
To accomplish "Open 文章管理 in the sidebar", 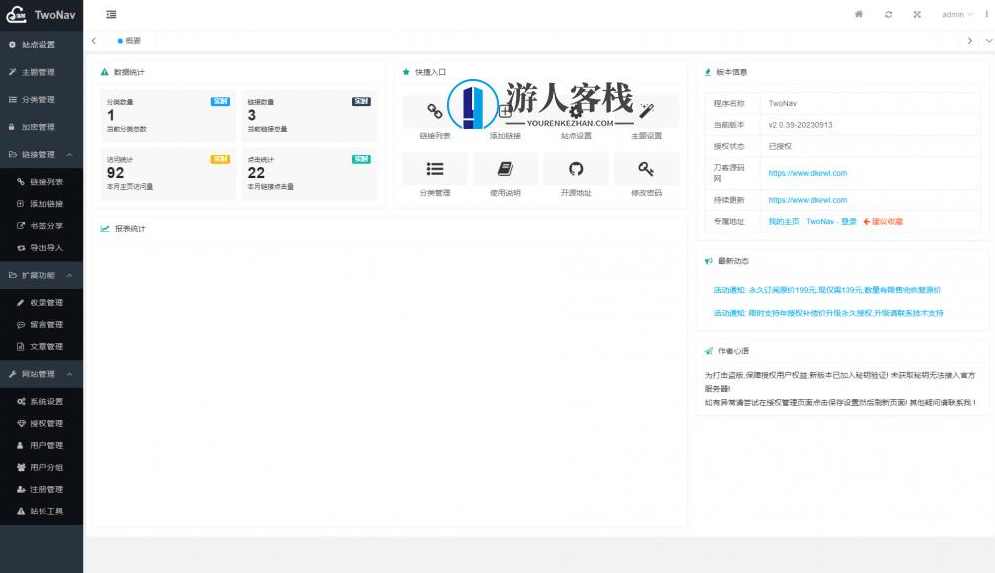I will point(41,346).
